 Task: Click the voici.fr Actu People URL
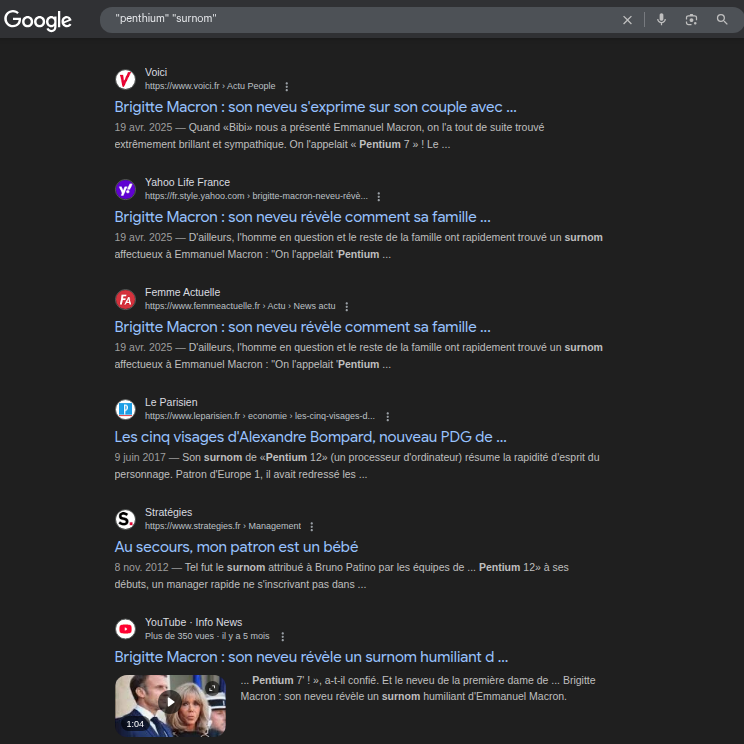click(x=210, y=86)
